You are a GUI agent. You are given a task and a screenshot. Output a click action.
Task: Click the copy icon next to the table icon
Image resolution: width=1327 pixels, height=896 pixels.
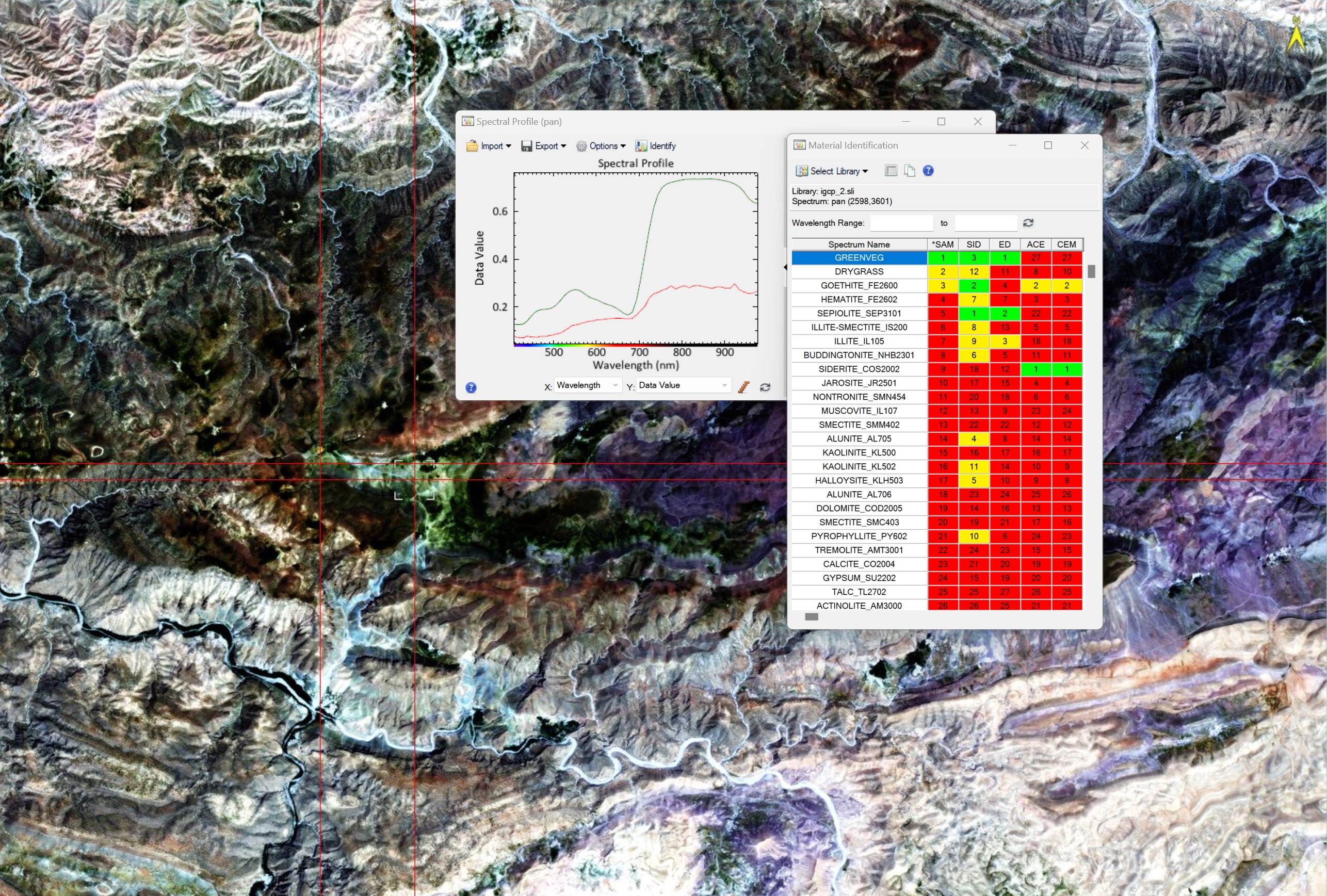coord(910,171)
